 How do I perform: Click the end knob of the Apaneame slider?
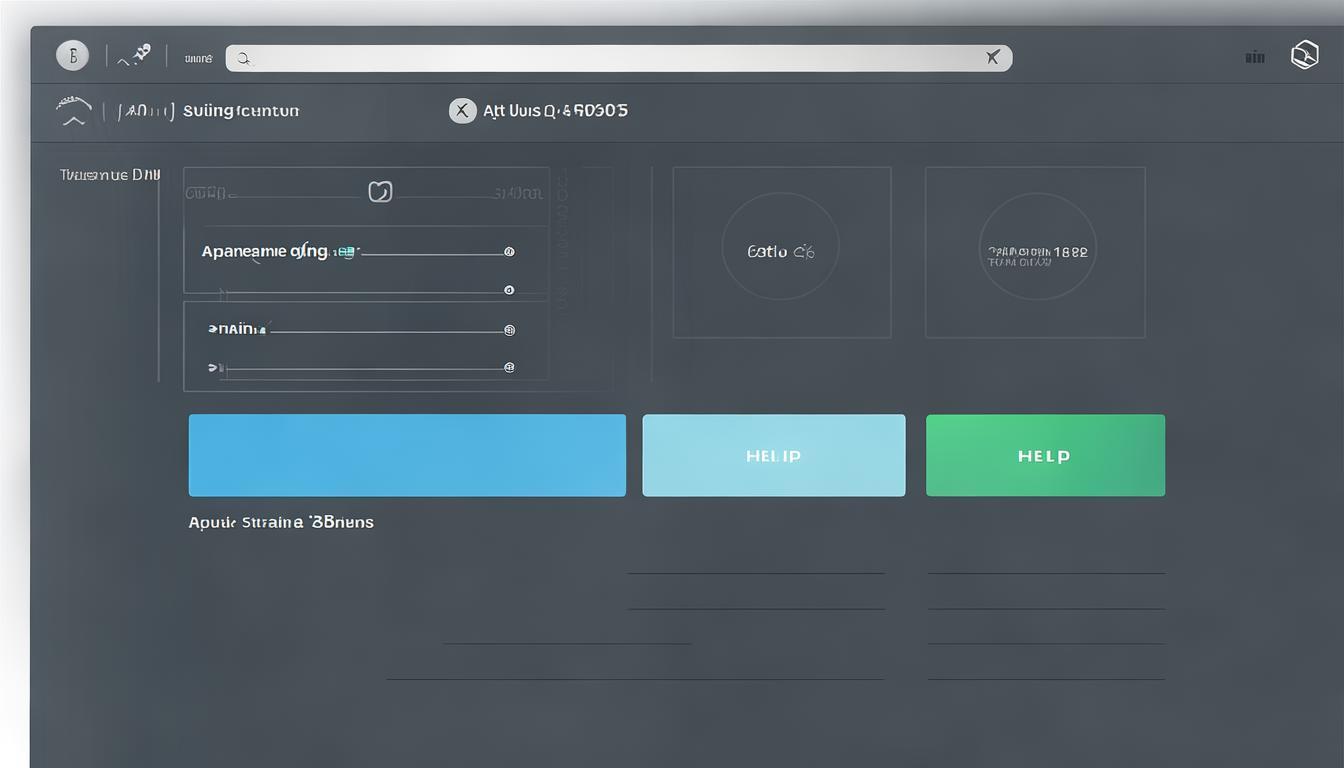tap(509, 253)
